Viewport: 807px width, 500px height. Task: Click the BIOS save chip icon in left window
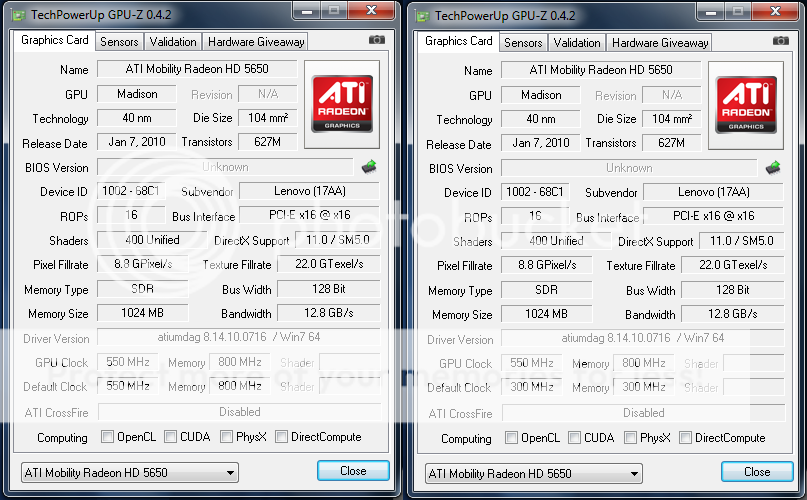pyautogui.click(x=369, y=167)
